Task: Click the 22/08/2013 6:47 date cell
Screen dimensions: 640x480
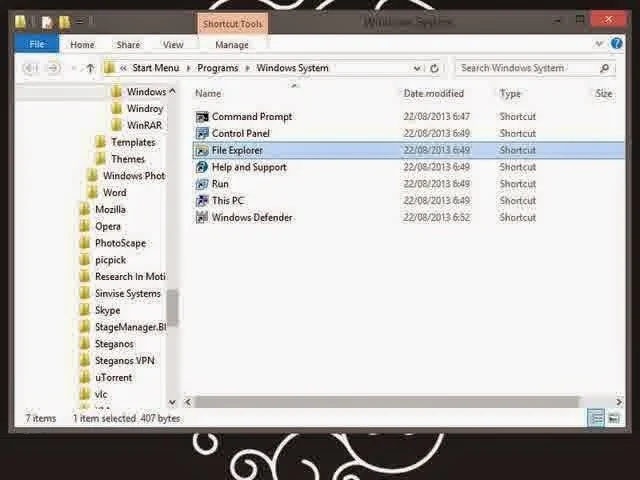Action: pyautogui.click(x=437, y=117)
